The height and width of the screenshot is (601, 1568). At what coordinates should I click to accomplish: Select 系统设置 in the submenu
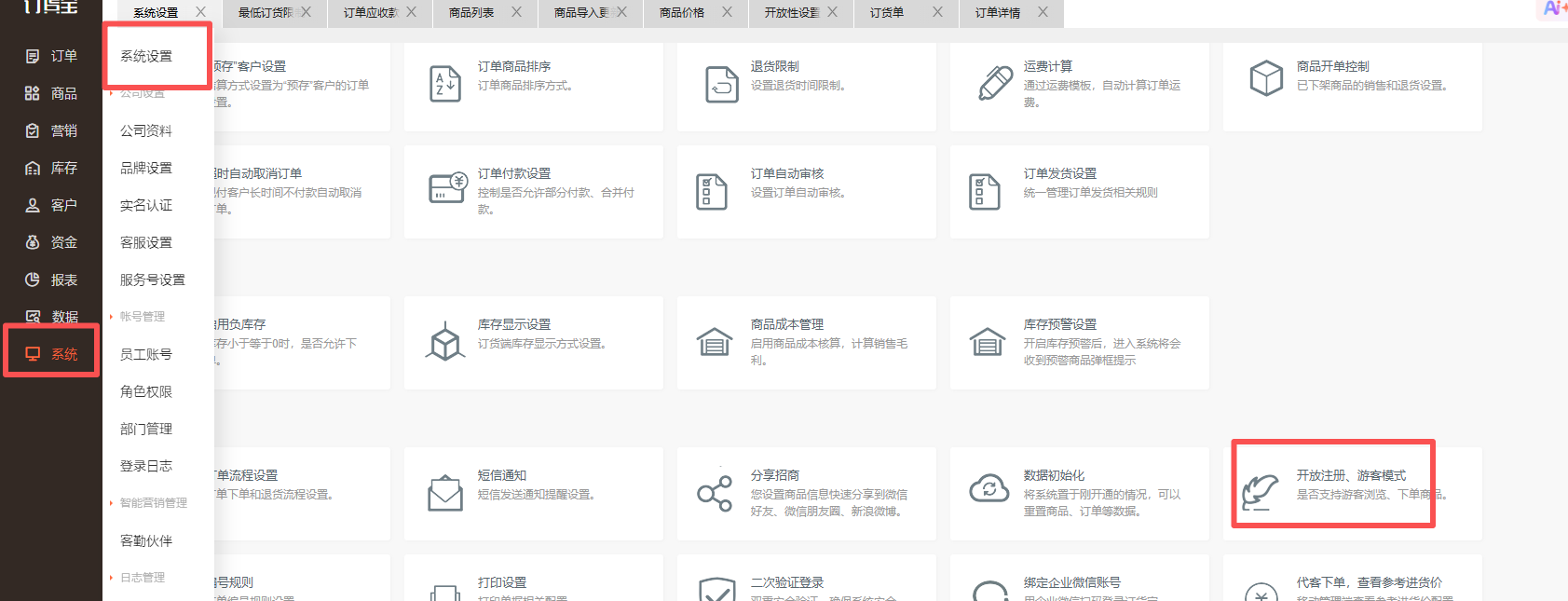point(146,56)
